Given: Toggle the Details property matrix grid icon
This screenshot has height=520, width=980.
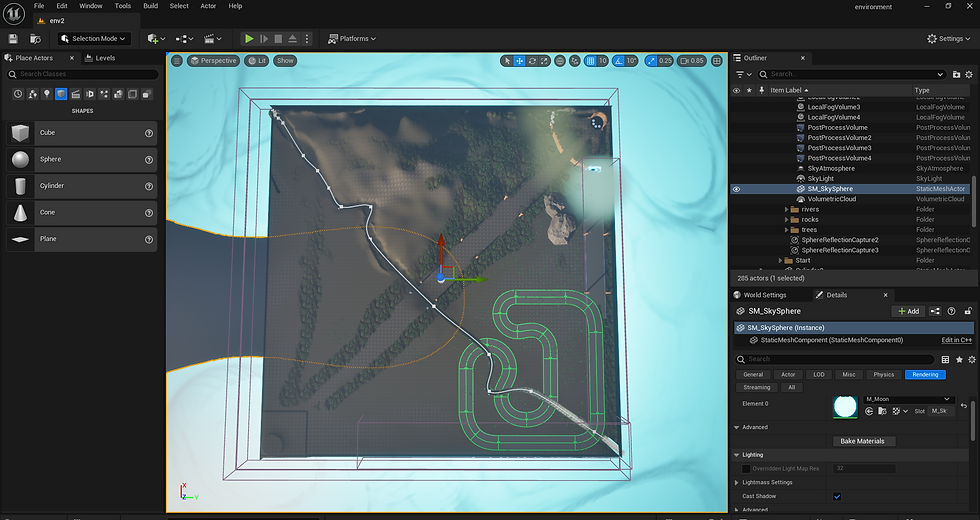Looking at the screenshot, I should [946, 359].
